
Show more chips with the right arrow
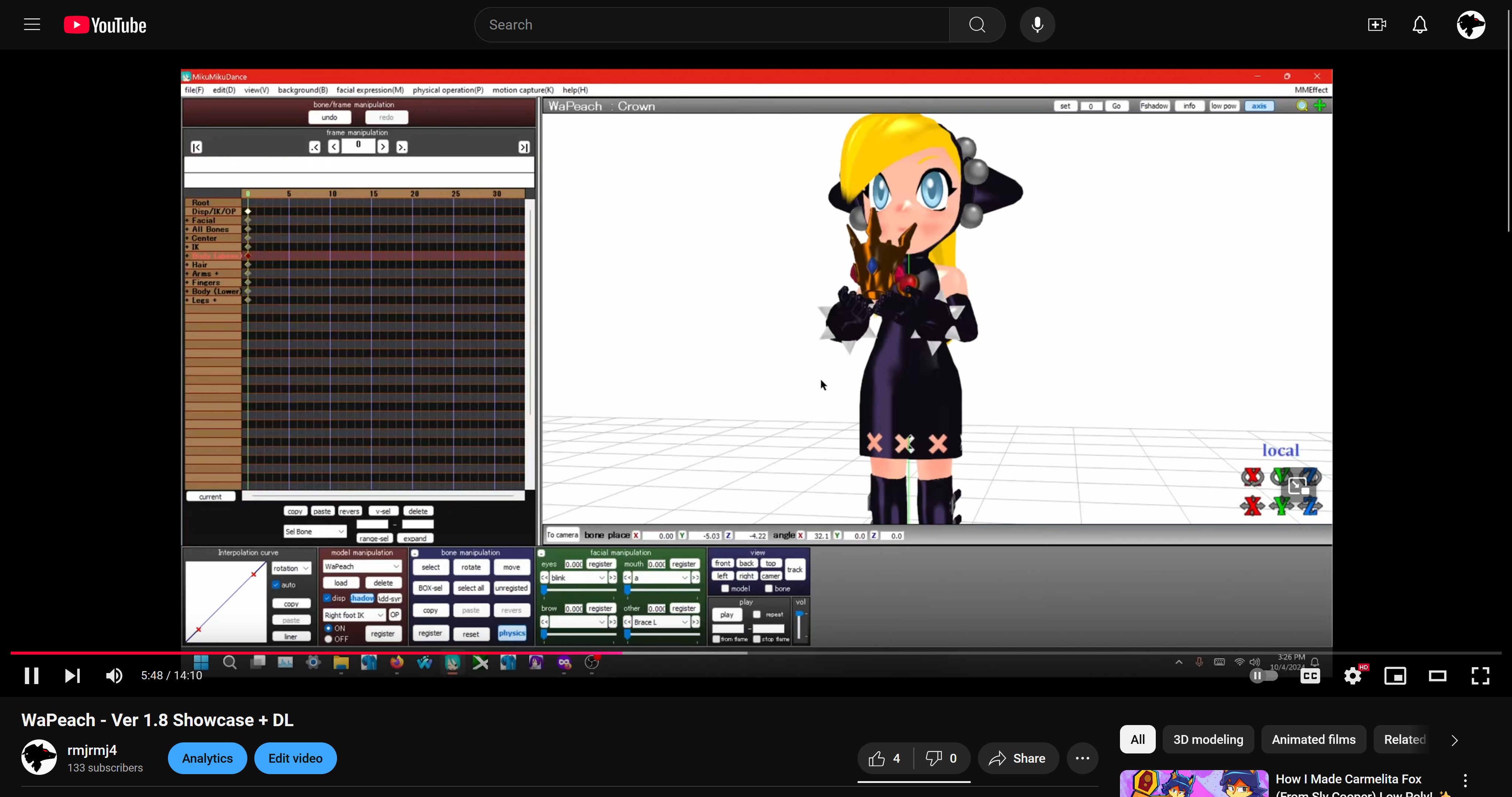coord(1454,740)
